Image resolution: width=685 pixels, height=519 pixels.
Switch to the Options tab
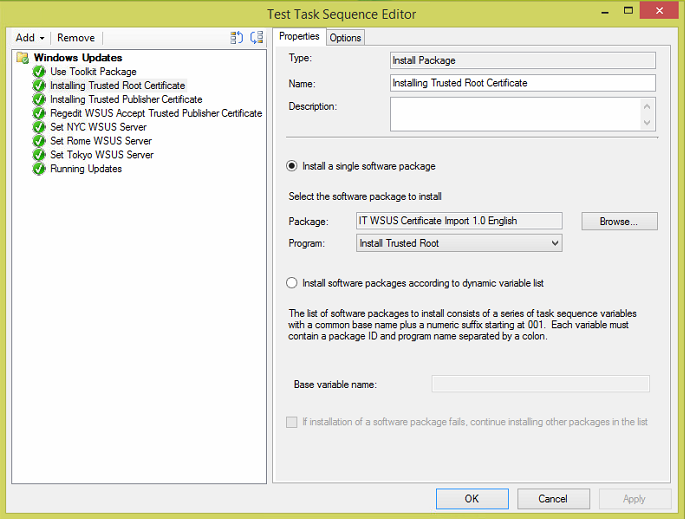[x=346, y=38]
